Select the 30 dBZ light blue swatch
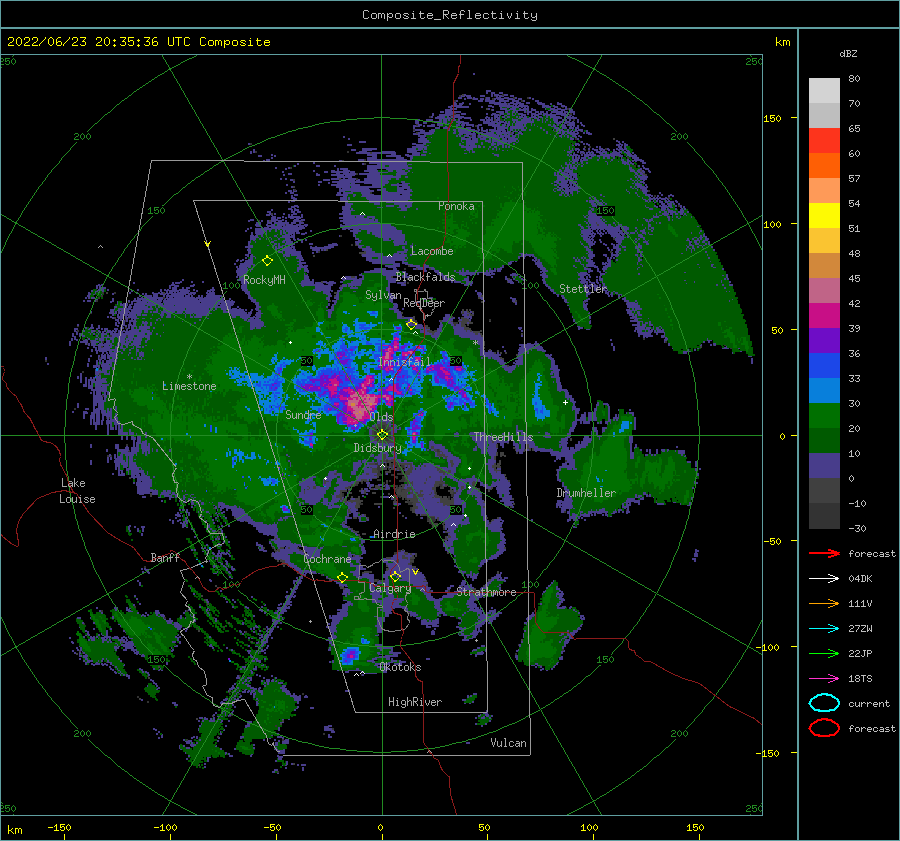This screenshot has width=900, height=841. pyautogui.click(x=824, y=390)
